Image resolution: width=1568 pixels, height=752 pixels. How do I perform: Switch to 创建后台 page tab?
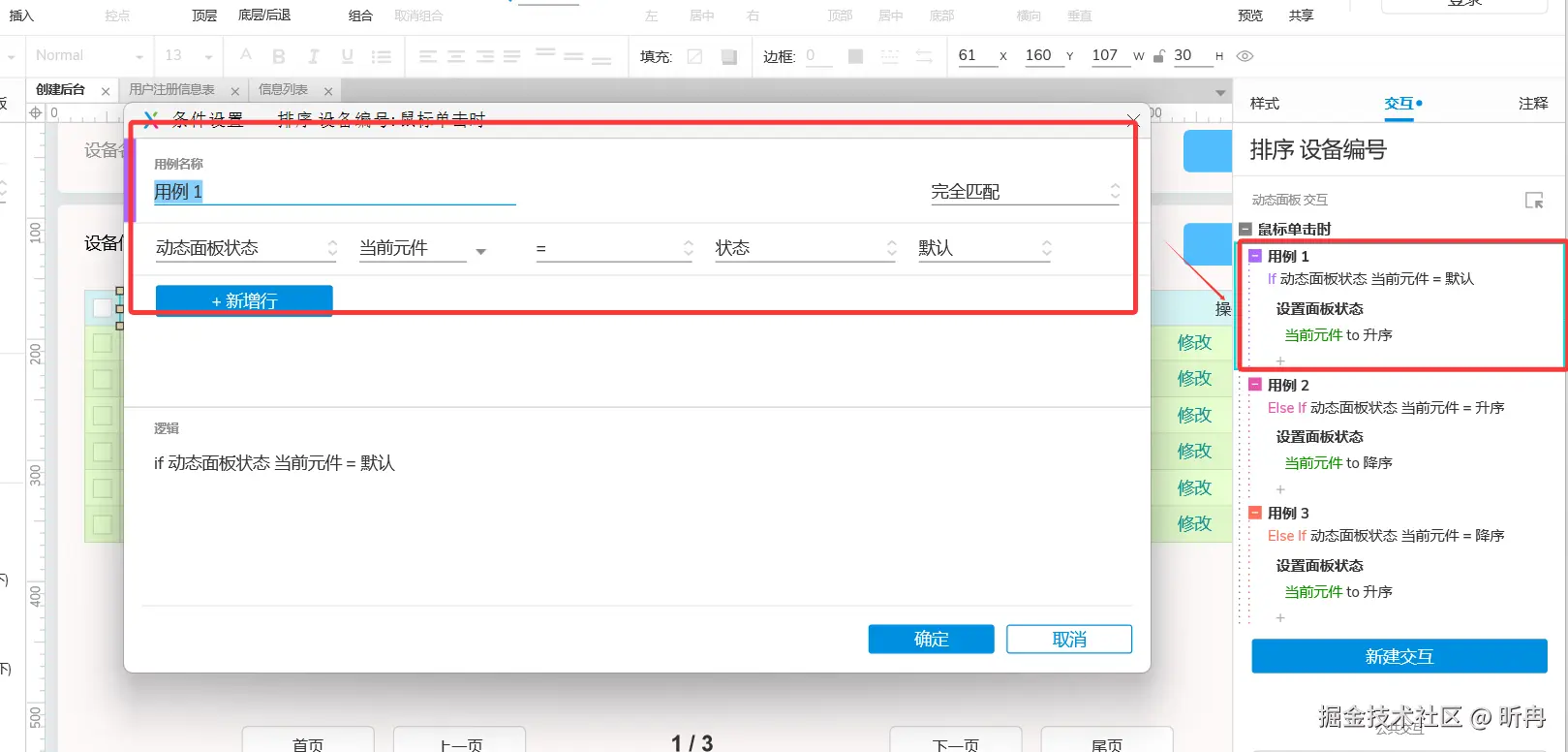tap(61, 90)
